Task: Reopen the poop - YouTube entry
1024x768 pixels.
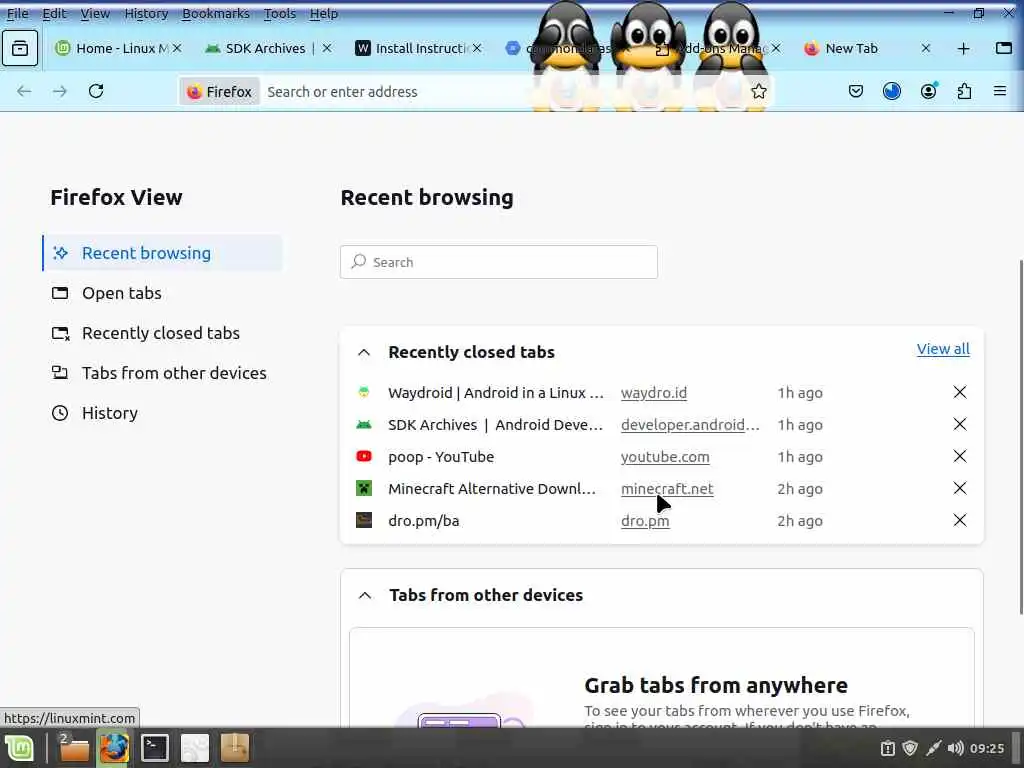Action: tap(441, 457)
